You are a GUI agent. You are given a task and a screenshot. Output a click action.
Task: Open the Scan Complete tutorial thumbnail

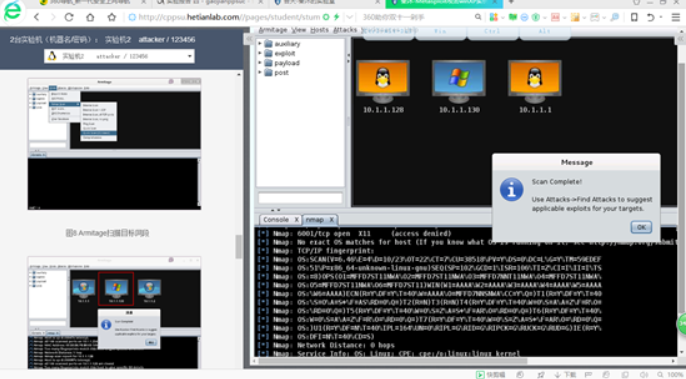pyautogui.click(x=114, y=312)
